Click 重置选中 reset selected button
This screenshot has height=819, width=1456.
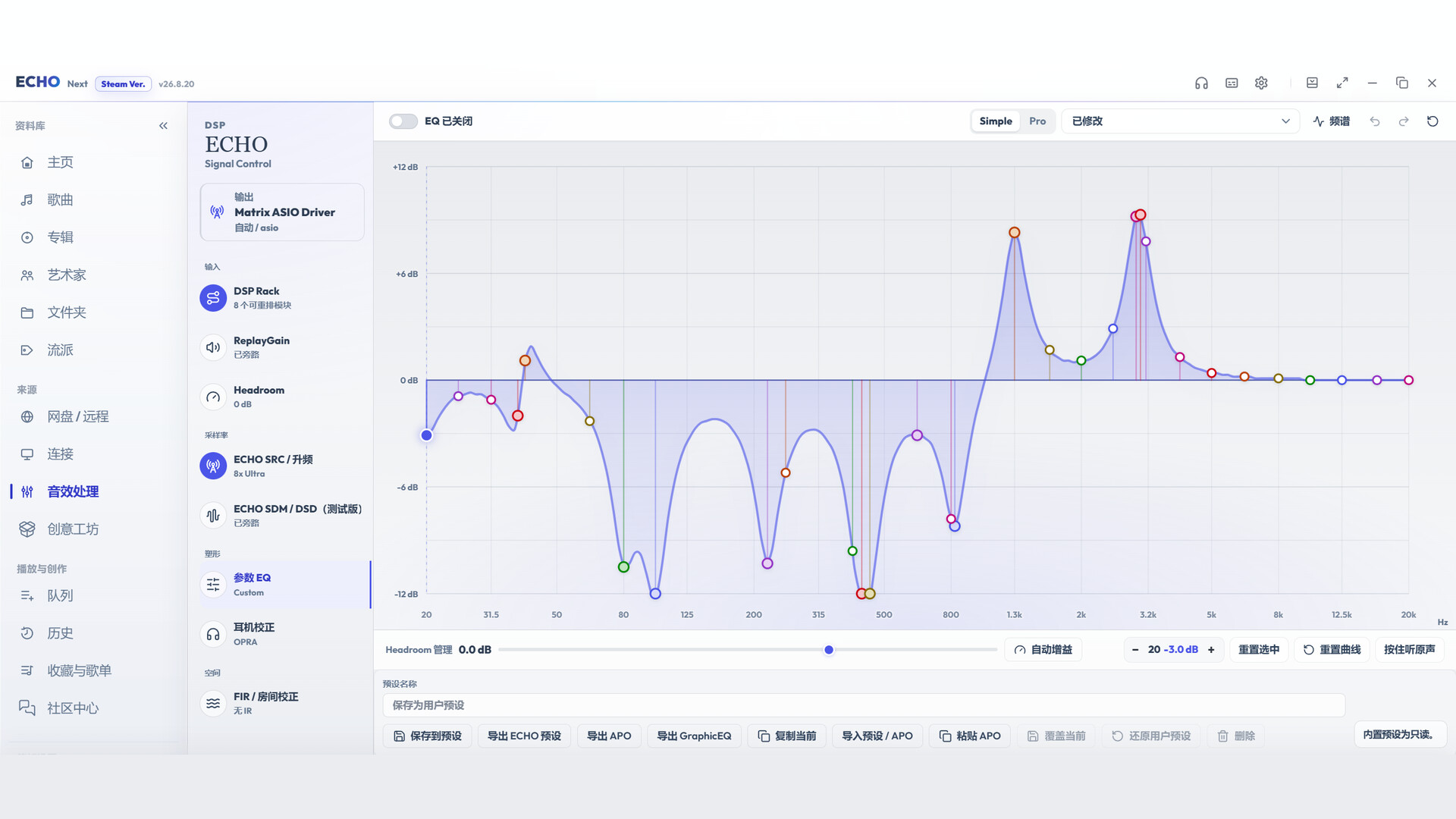pos(1259,650)
